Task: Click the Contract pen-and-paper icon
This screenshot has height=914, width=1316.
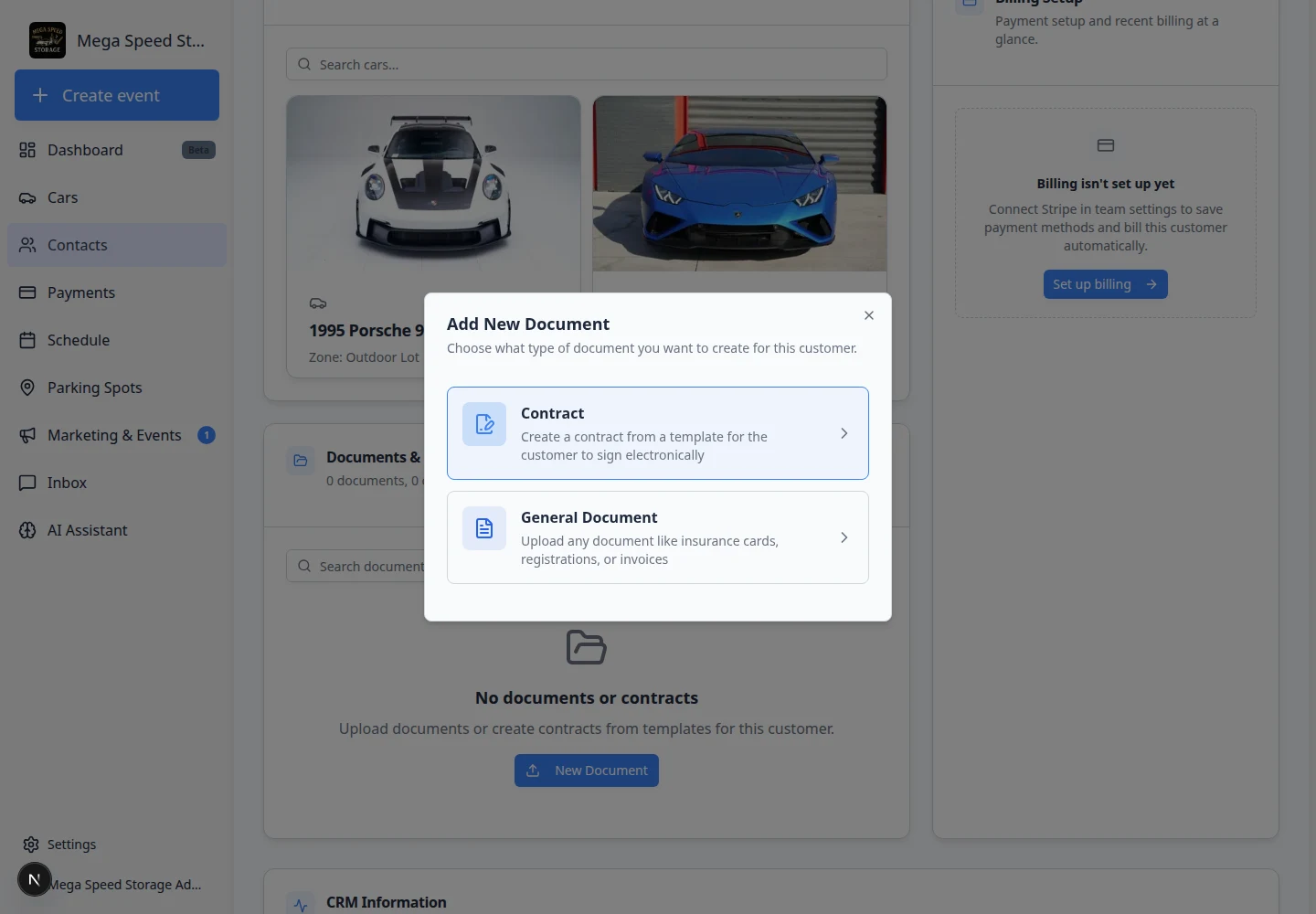Action: (x=484, y=424)
